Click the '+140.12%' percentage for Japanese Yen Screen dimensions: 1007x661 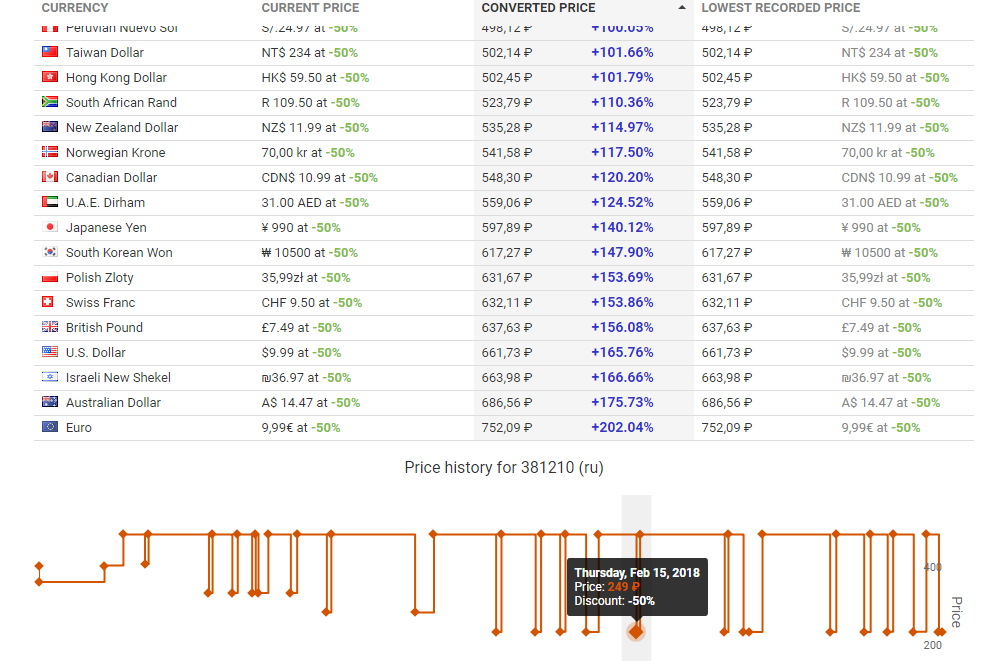coord(622,228)
